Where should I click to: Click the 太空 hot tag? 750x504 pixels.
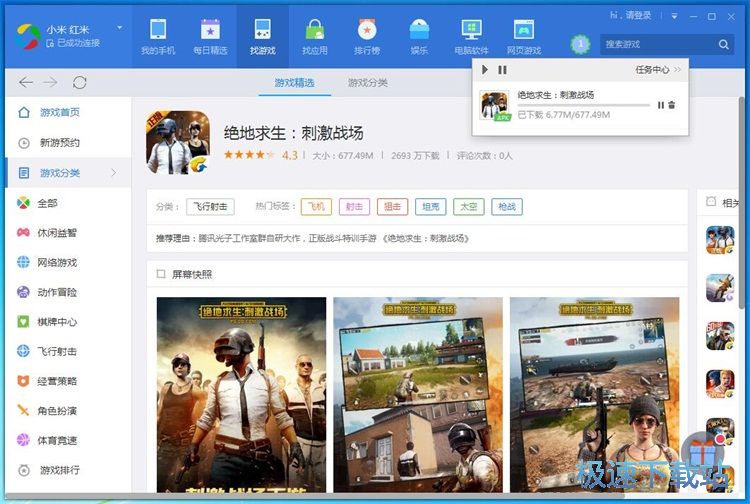click(x=469, y=207)
